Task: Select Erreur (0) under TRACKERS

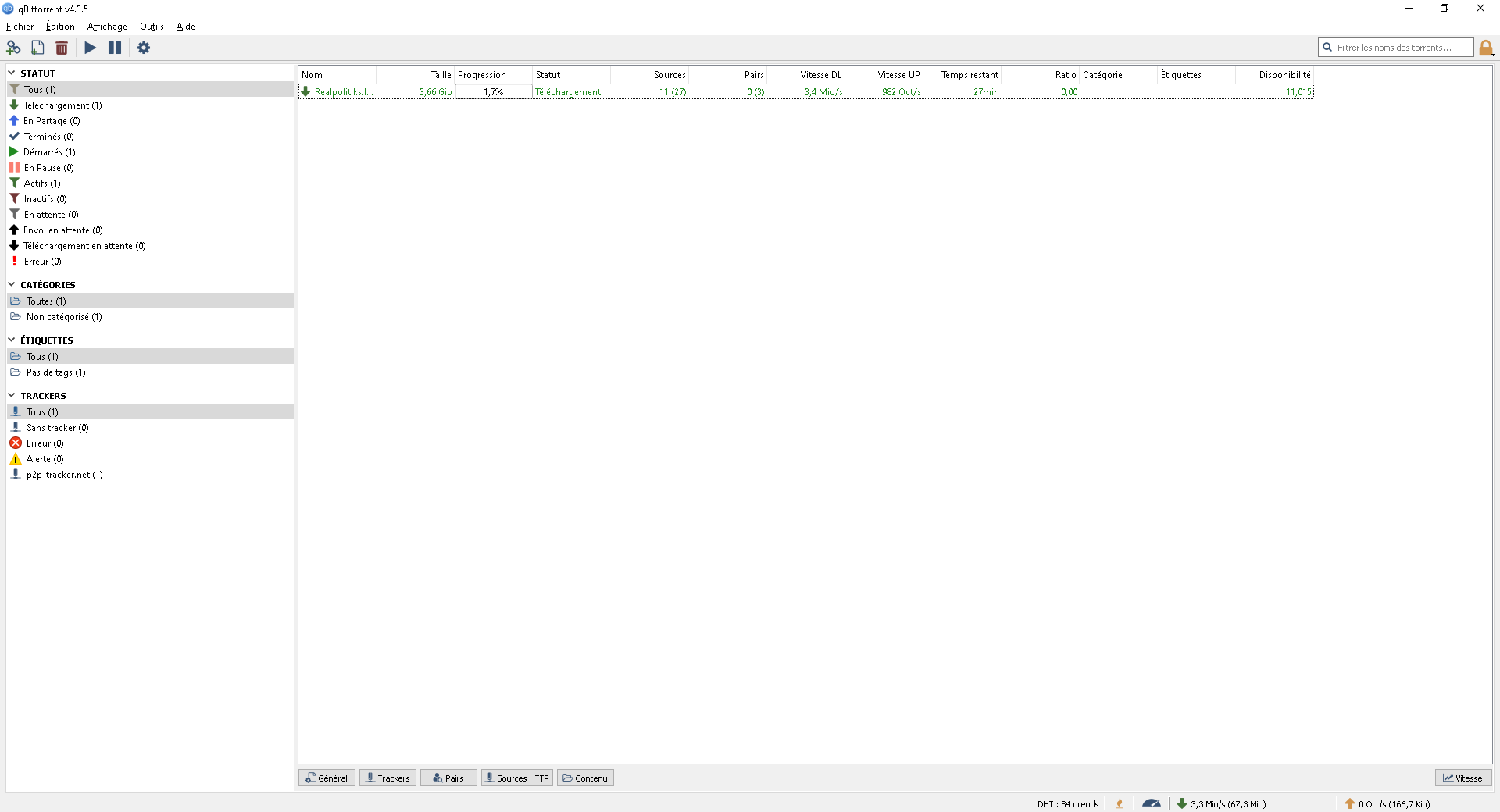Action: pyautogui.click(x=150, y=443)
